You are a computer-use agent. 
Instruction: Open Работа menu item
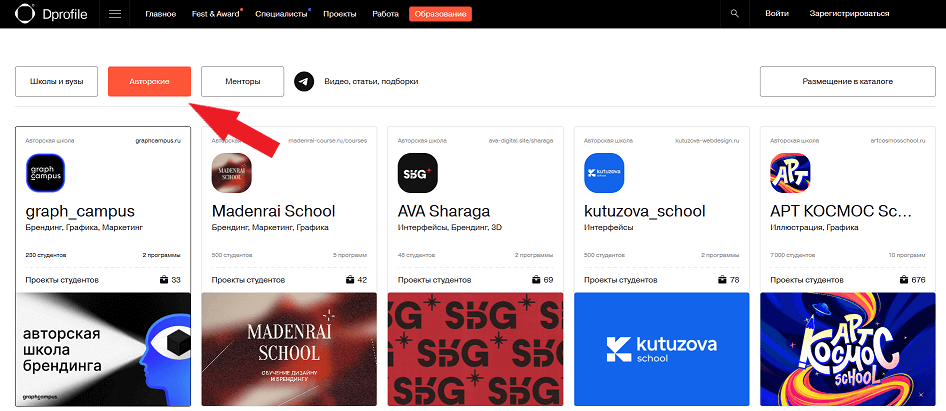point(386,14)
